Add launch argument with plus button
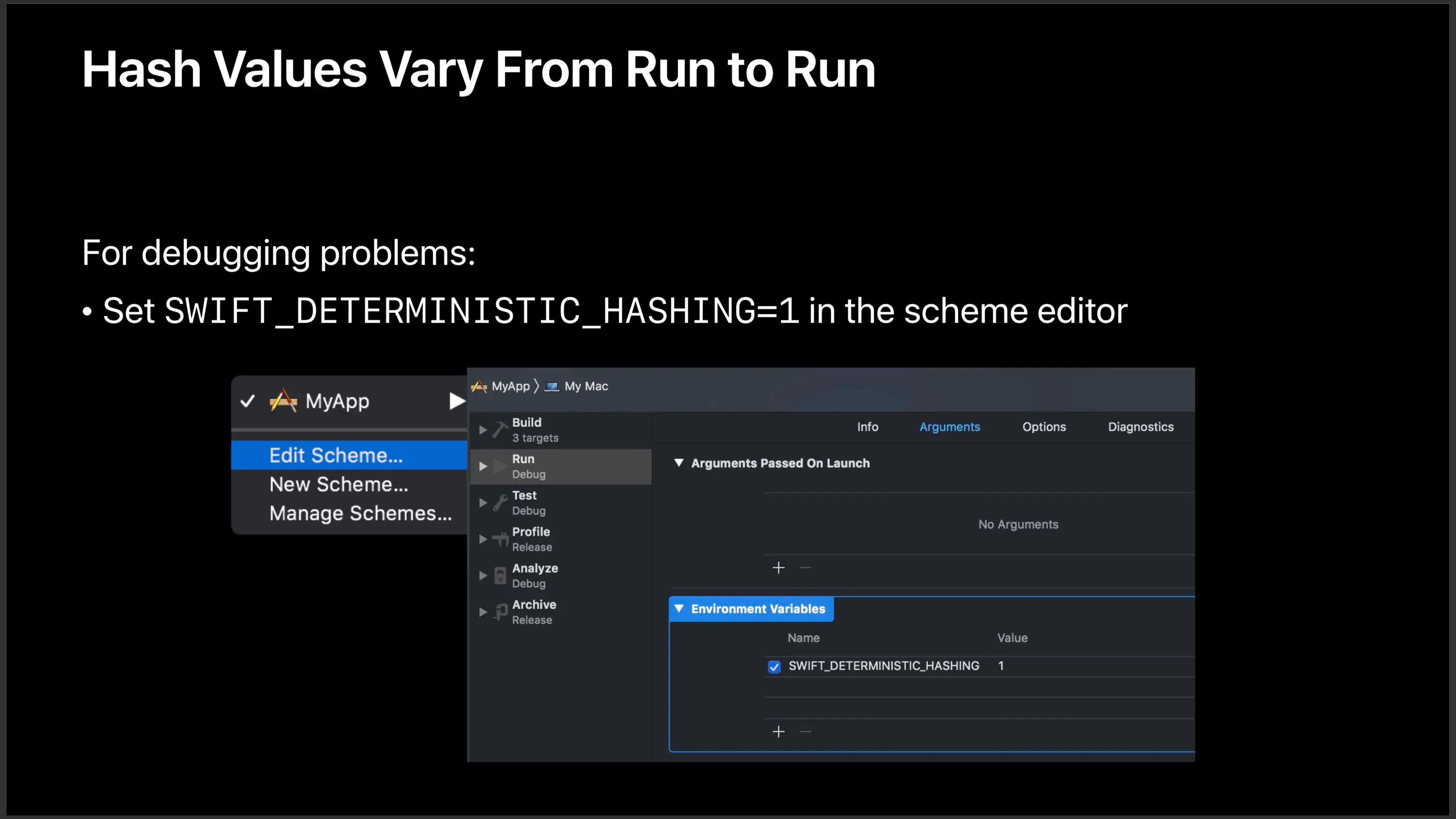The image size is (1456, 819). coord(778,568)
